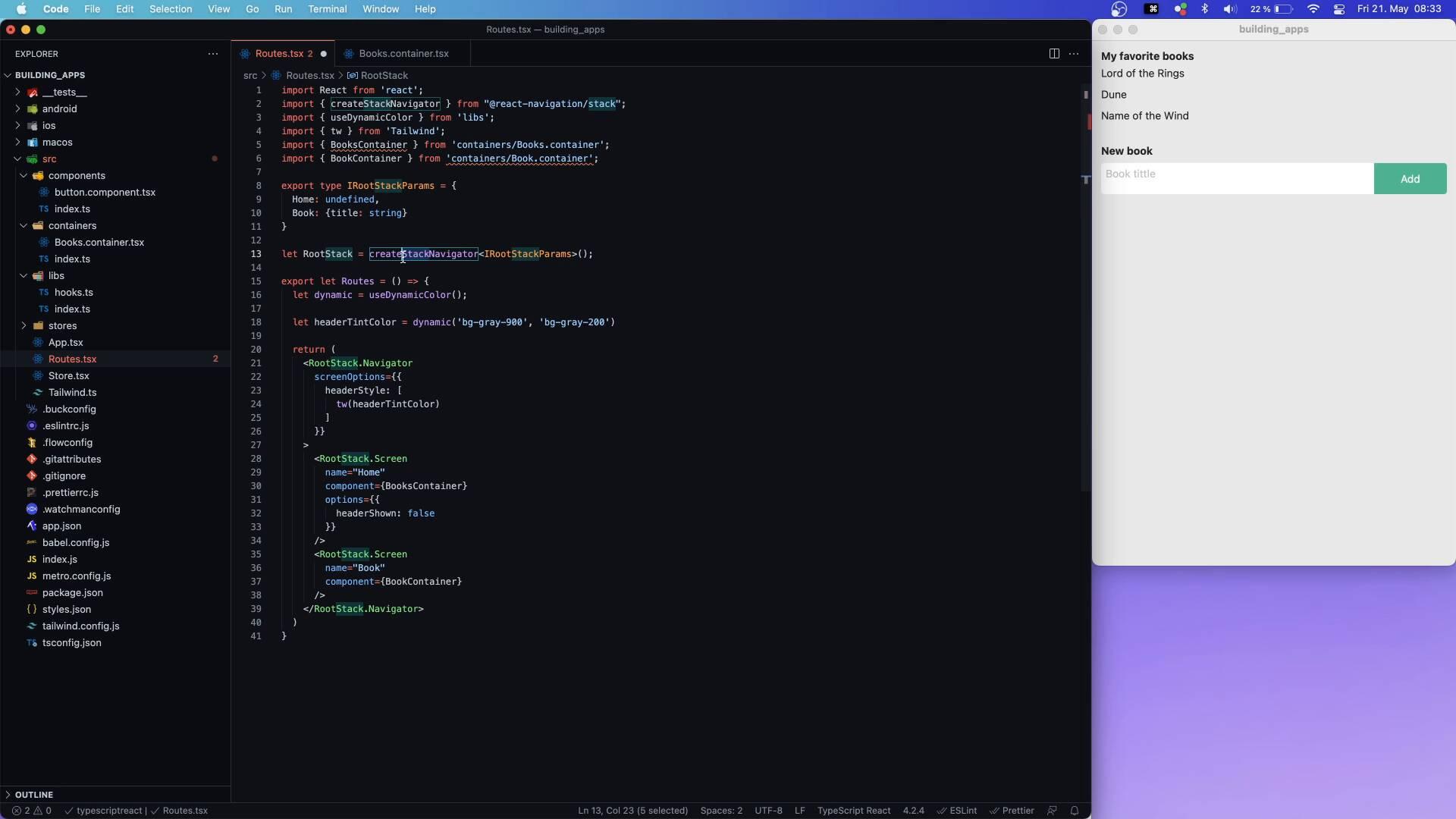Screen dimensions: 1456x819
Task: Click the Split Editor icon in tab bar
Action: pos(1055,53)
